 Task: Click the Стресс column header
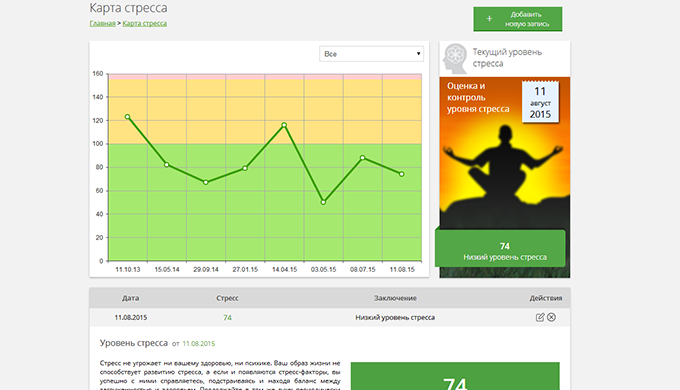click(x=227, y=298)
